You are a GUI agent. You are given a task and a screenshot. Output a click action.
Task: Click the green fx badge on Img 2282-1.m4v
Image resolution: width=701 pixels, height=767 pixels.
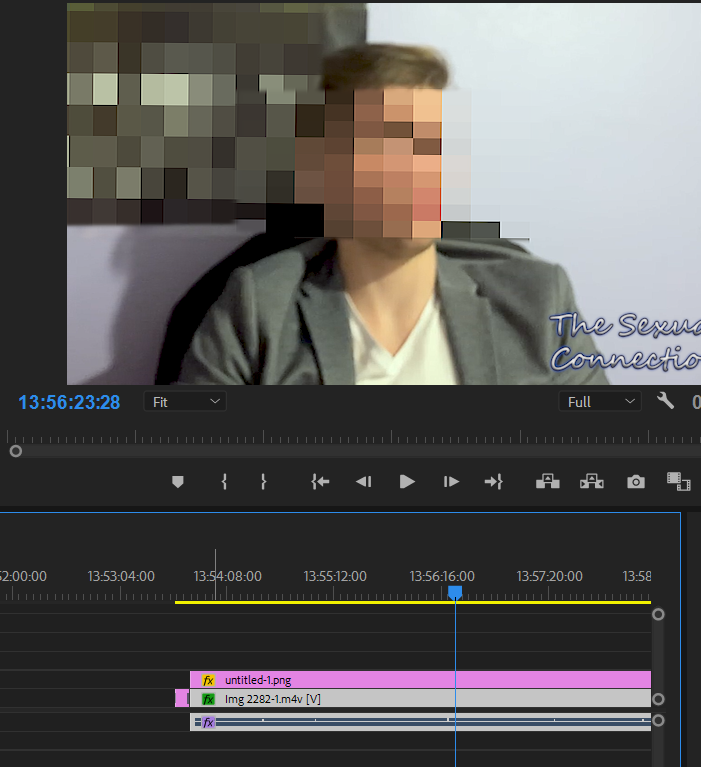click(208, 699)
